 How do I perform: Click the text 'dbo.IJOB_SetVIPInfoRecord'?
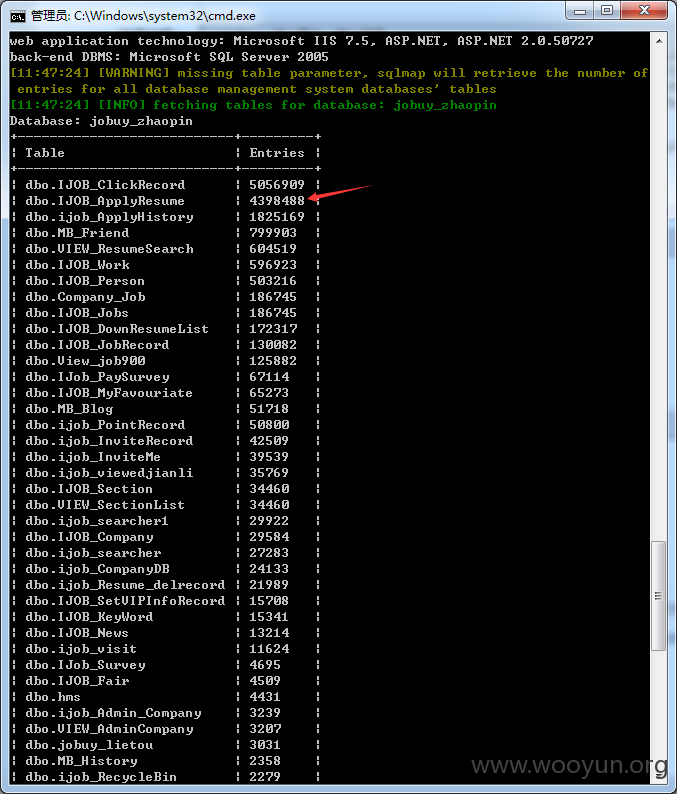pyautogui.click(x=125, y=601)
